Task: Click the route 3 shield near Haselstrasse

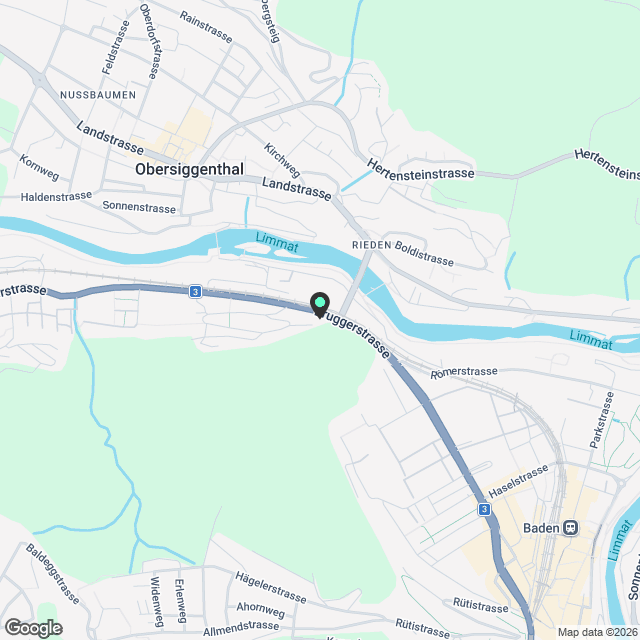Action: [484, 509]
